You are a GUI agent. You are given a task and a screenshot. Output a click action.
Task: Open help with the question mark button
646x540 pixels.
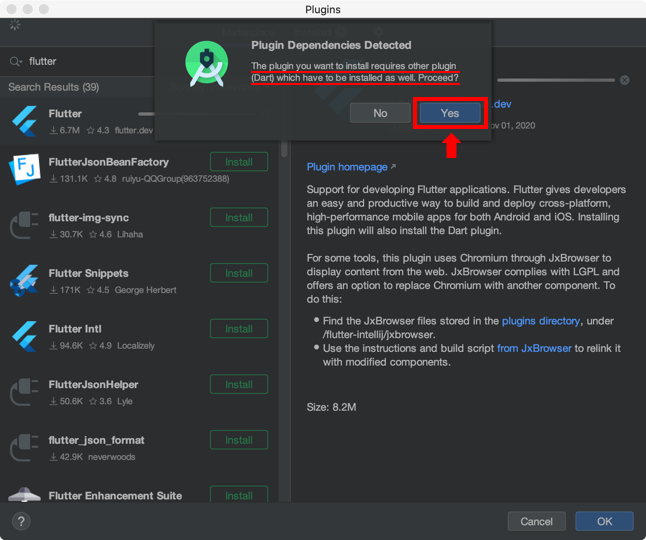click(21, 521)
